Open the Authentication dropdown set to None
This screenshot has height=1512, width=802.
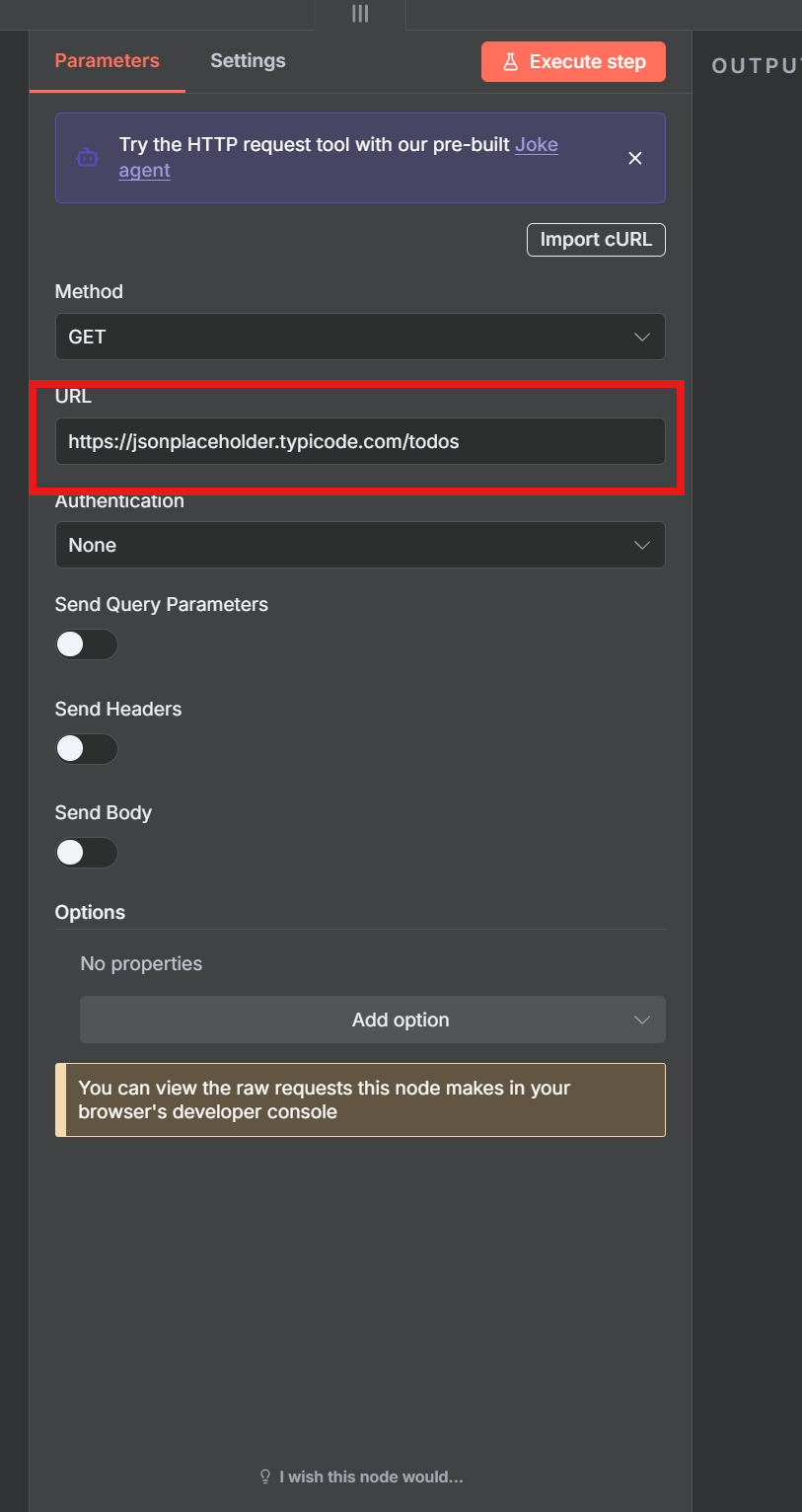pos(360,544)
